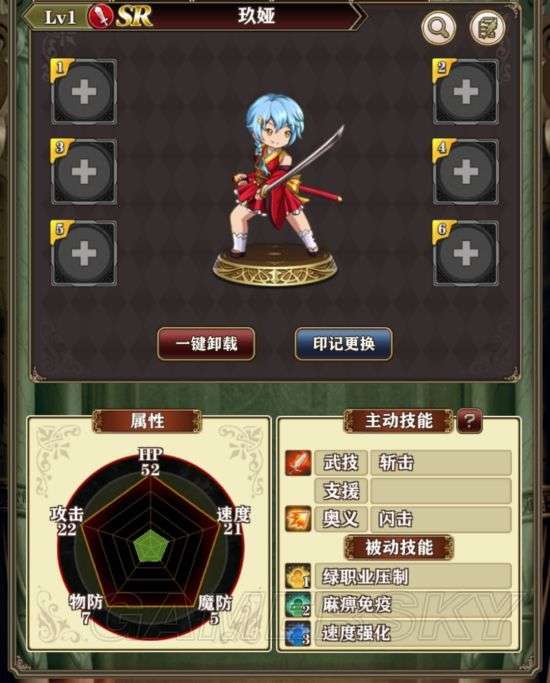Screen dimensions: 550x683
Task: Select the 奥义 闪击 skill row
Action: pyautogui.click(x=398, y=519)
